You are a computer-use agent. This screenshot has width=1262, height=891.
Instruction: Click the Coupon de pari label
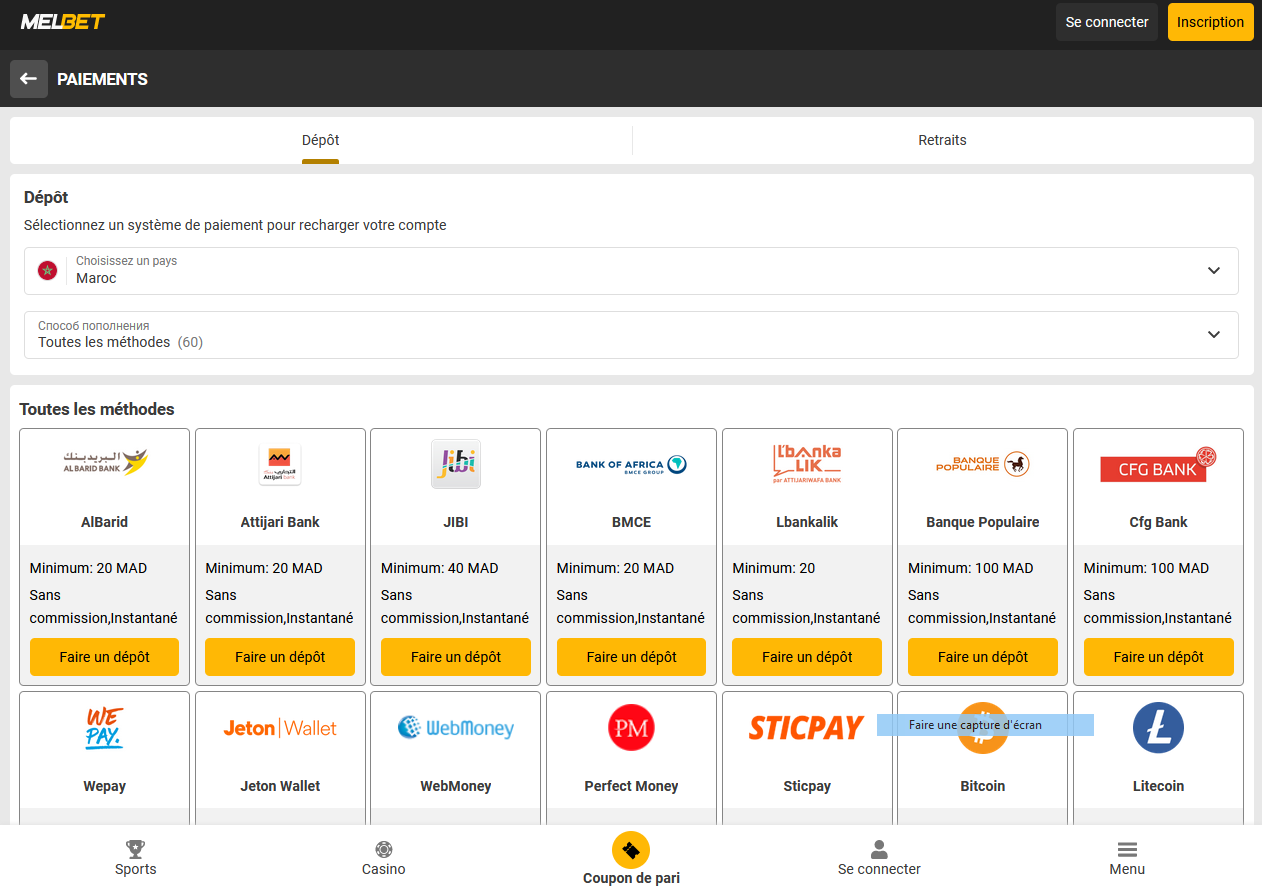[x=631, y=878]
